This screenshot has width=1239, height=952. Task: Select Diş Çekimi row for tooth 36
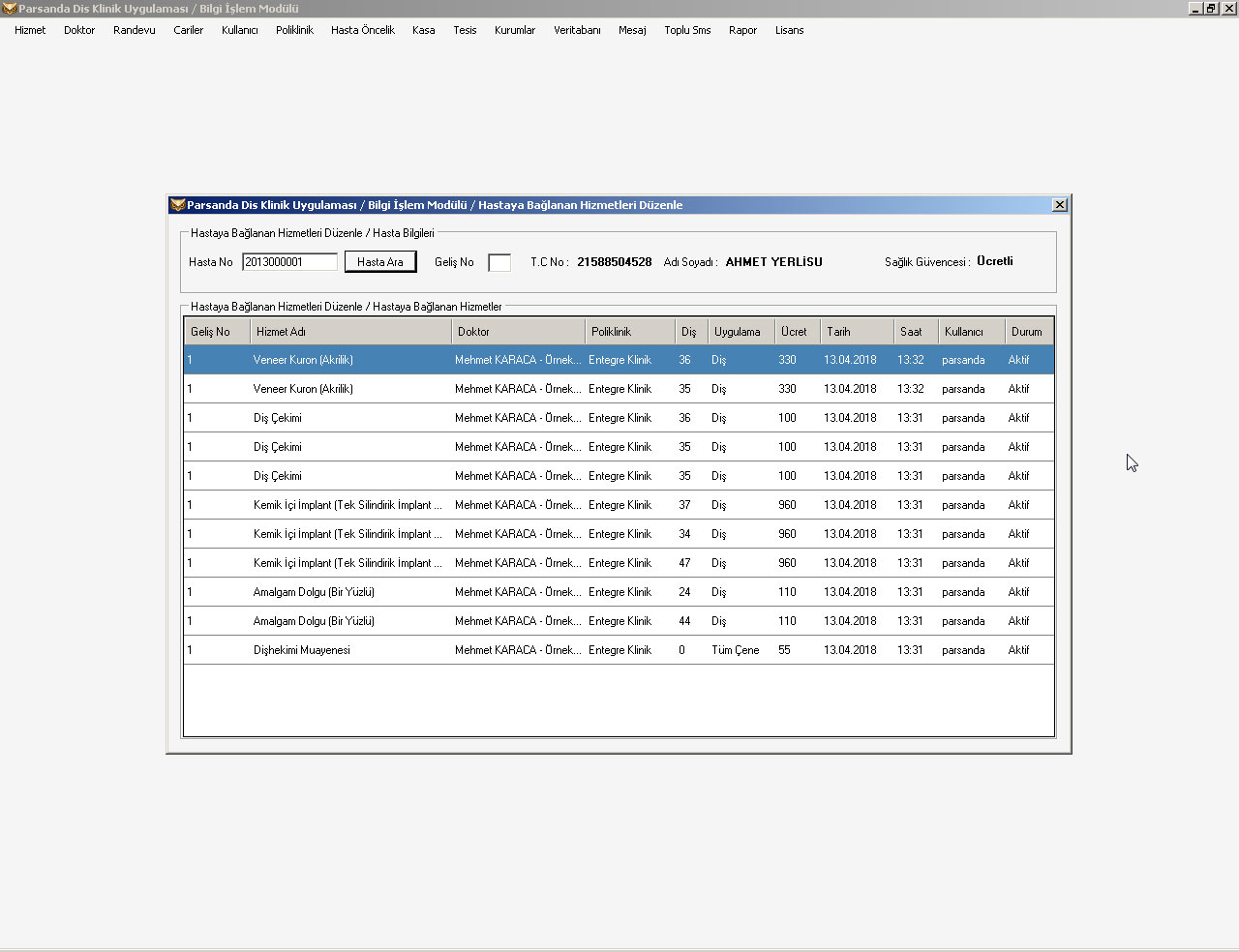pyautogui.click(x=619, y=418)
